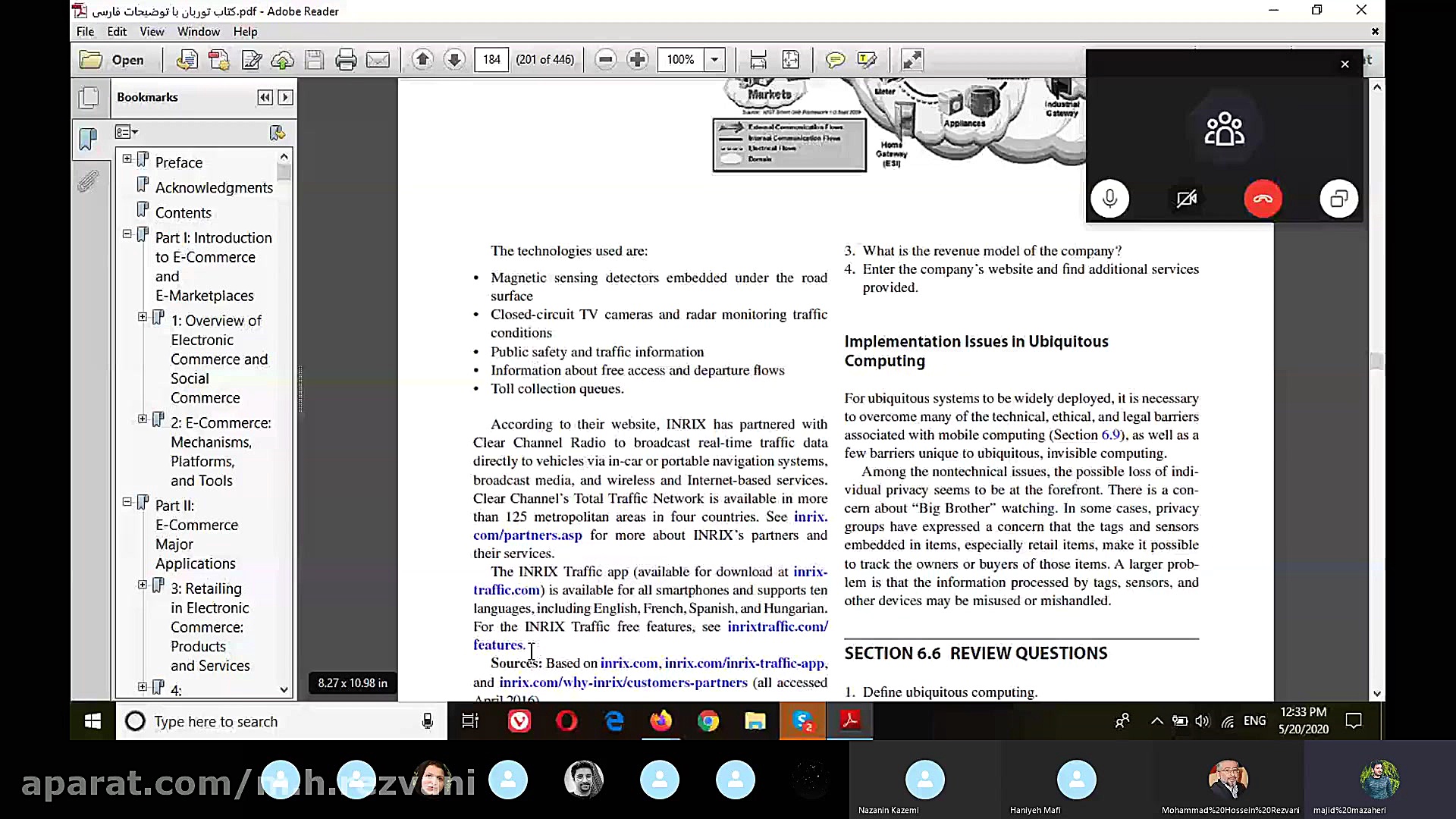
Task: Click the page number field showing 184
Action: pos(491,59)
